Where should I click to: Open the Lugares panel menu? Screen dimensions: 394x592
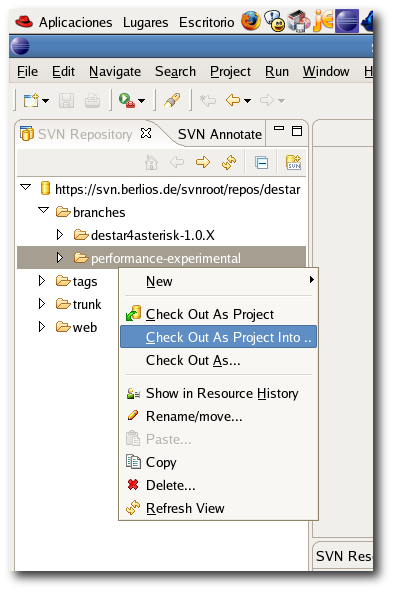pyautogui.click(x=145, y=22)
